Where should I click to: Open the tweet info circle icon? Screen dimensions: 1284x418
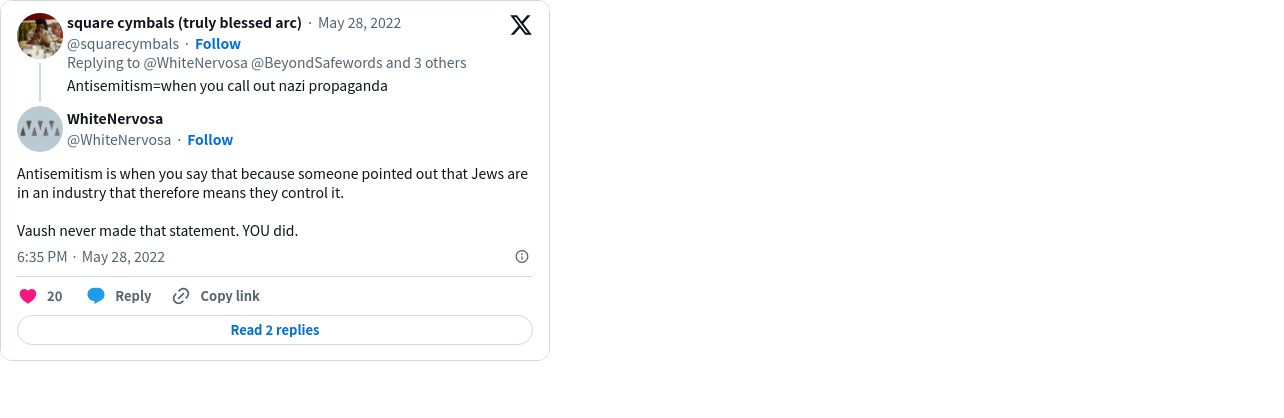click(522, 257)
